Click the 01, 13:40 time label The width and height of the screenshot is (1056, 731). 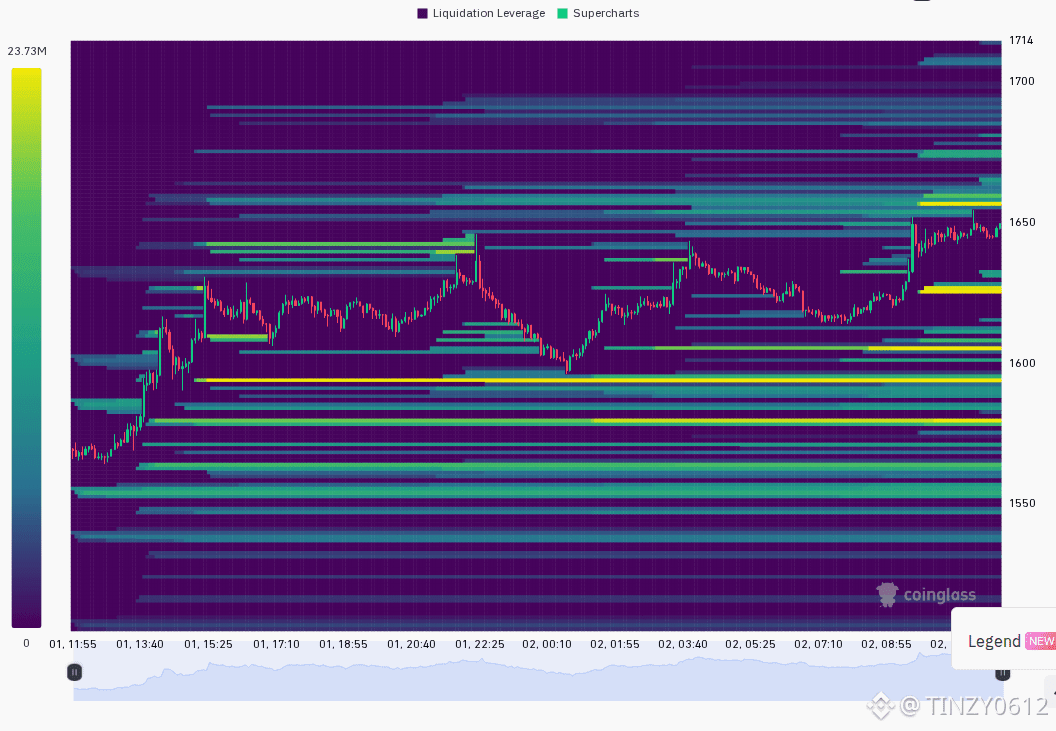point(140,644)
